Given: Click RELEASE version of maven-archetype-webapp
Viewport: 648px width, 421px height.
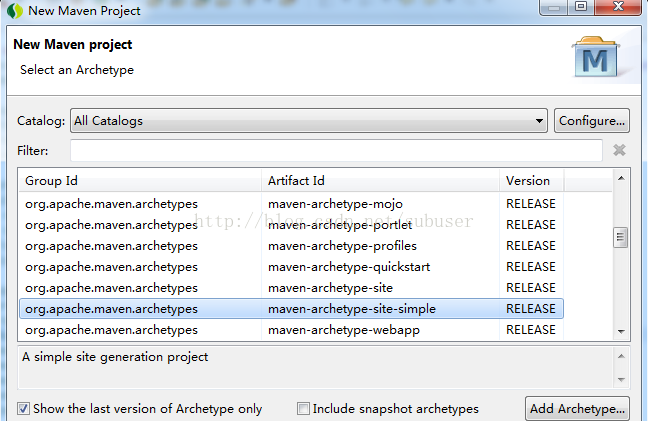Looking at the screenshot, I should pos(531,330).
